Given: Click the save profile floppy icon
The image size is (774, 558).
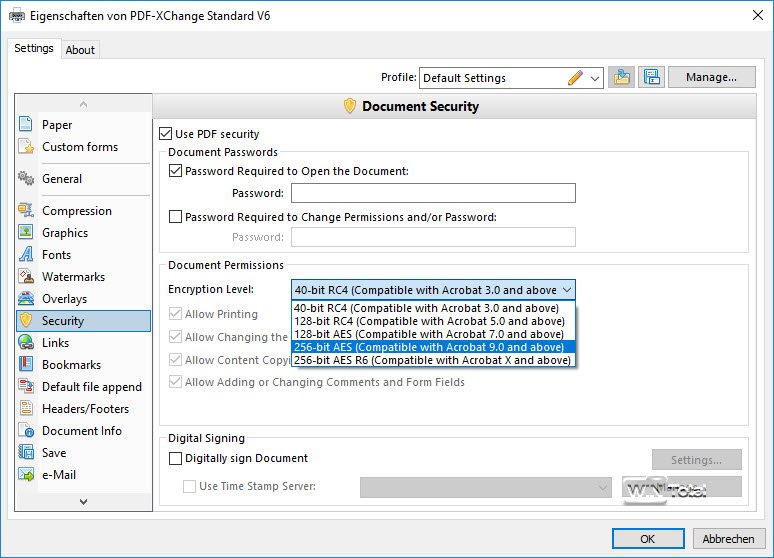Looking at the screenshot, I should 653,78.
